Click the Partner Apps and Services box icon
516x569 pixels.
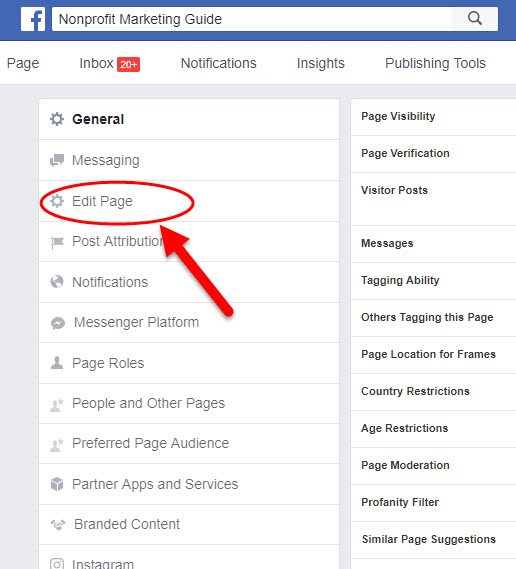(57, 484)
